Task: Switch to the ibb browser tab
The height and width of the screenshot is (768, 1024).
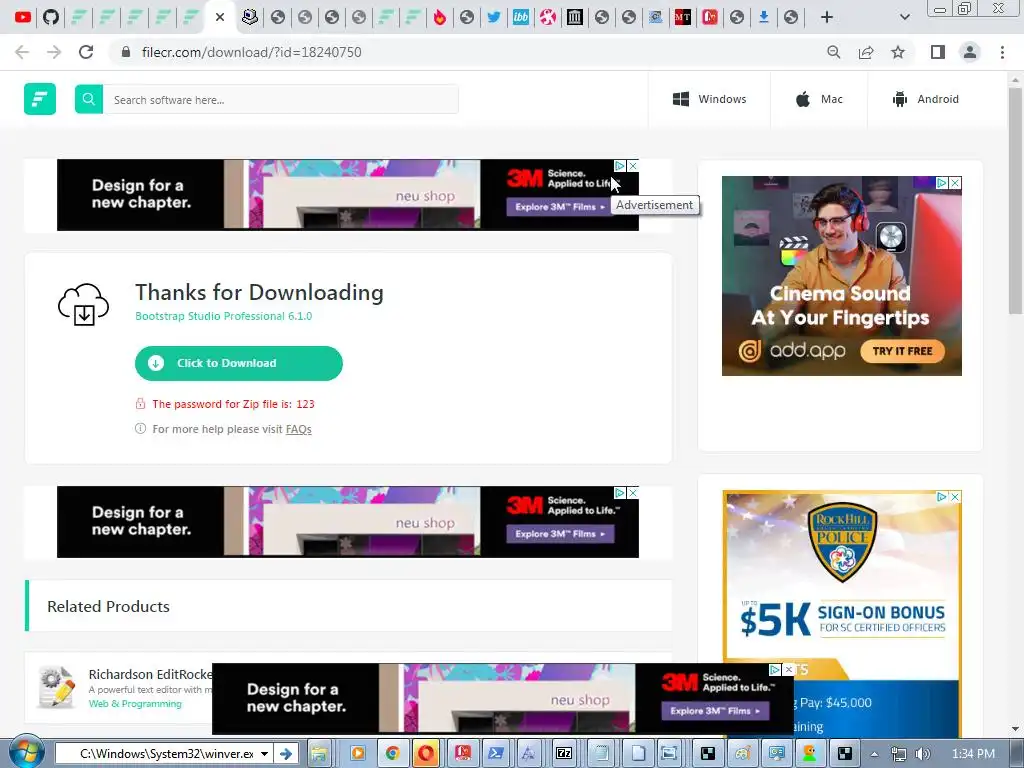Action: tap(521, 17)
